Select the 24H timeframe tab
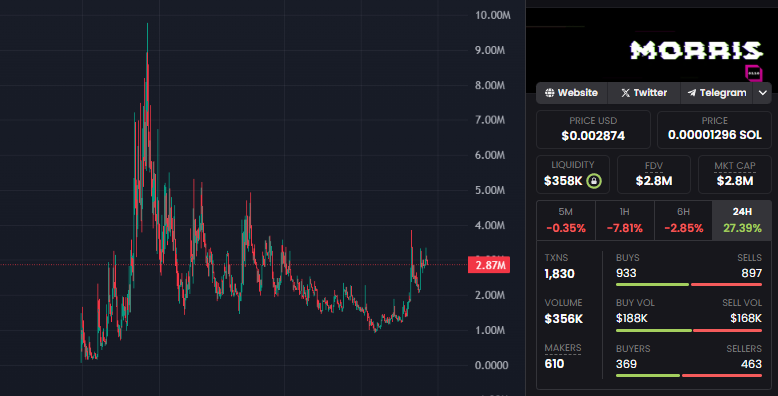Viewport: 778px width, 396px height. pos(742,220)
